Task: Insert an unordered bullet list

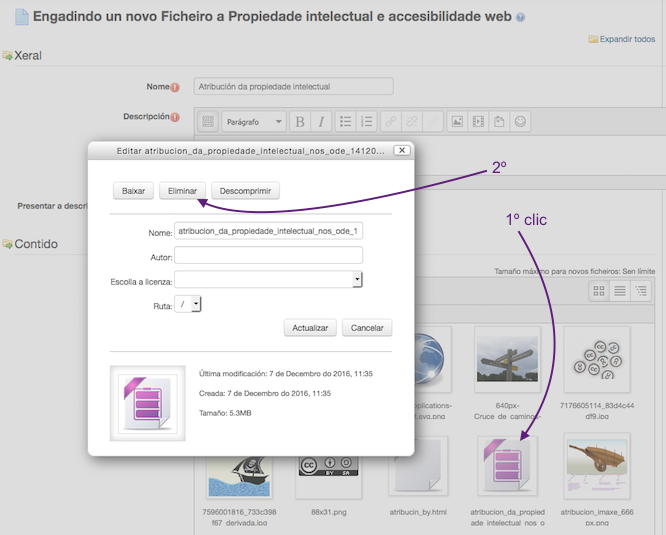Action: 346,122
